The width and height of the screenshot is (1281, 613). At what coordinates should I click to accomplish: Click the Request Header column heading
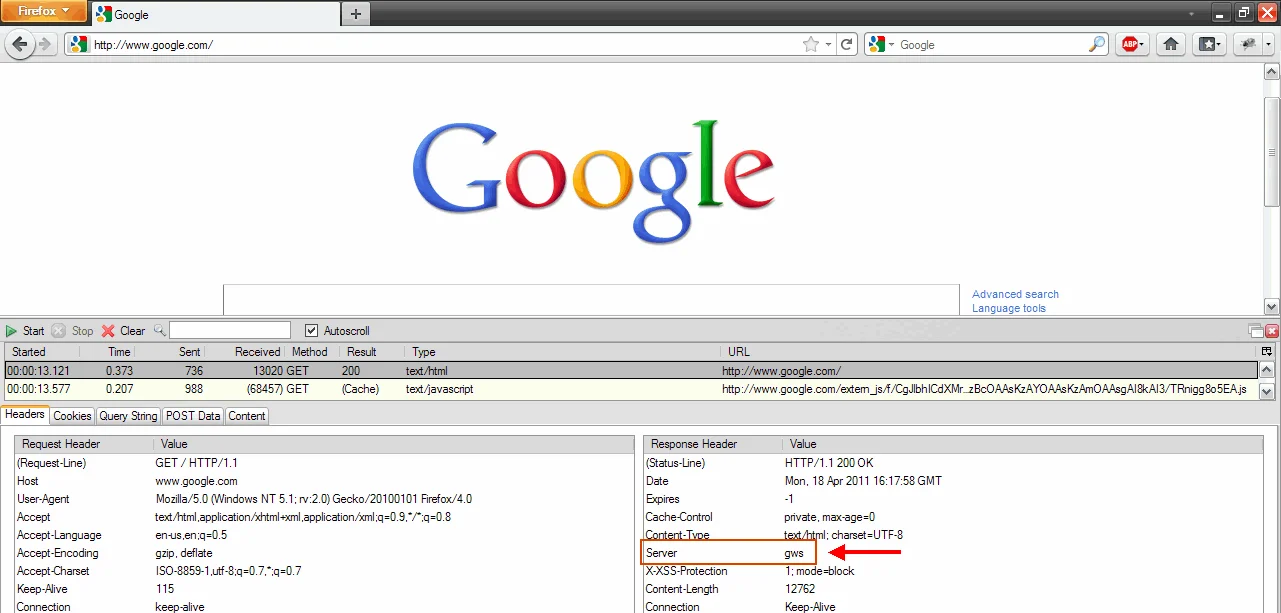point(84,444)
